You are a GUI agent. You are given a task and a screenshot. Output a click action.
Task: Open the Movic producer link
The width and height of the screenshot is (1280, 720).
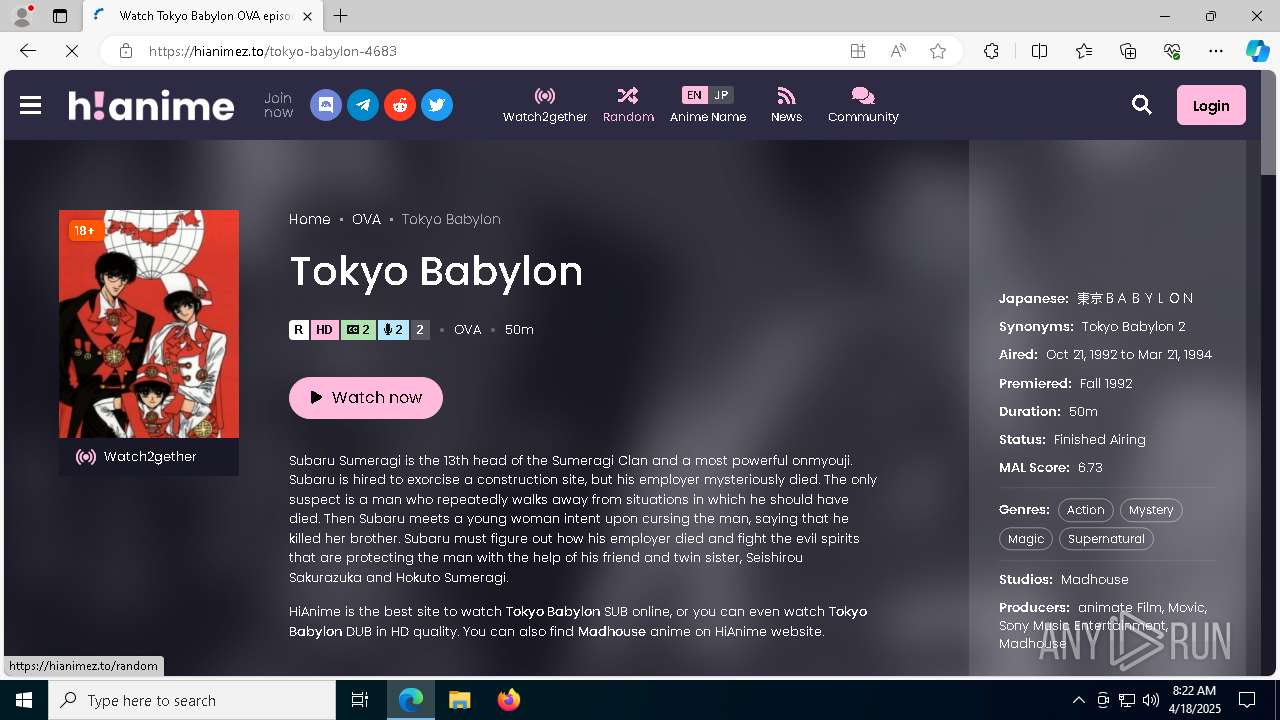tap(1187, 608)
